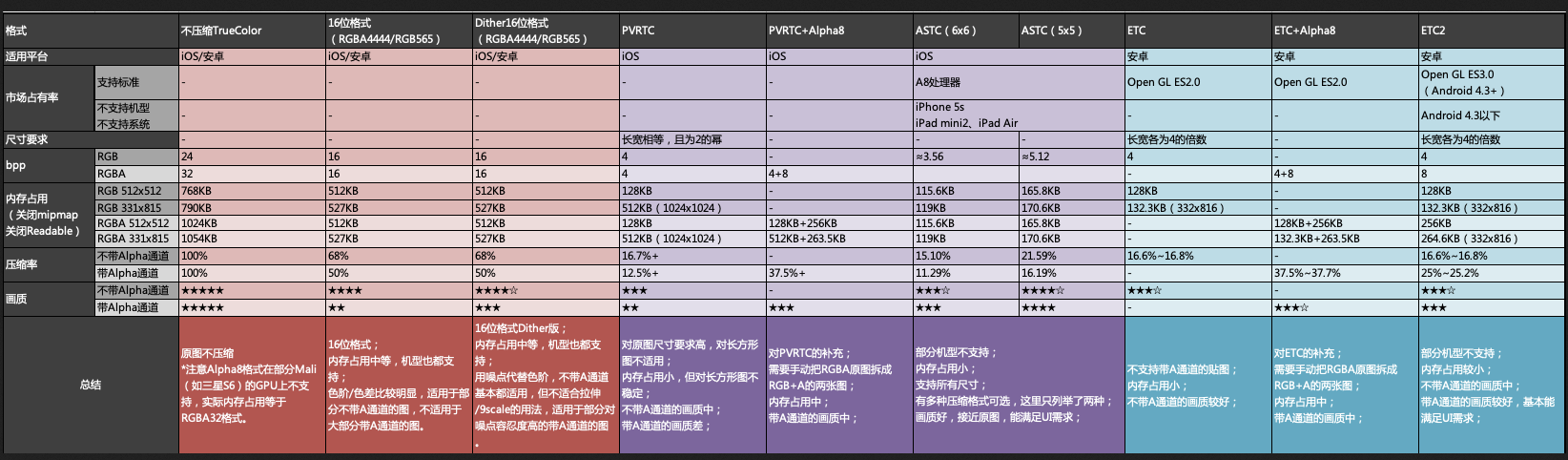1568x460 pixels.
Task: Select the 1054KB cell
Action: (x=252, y=239)
